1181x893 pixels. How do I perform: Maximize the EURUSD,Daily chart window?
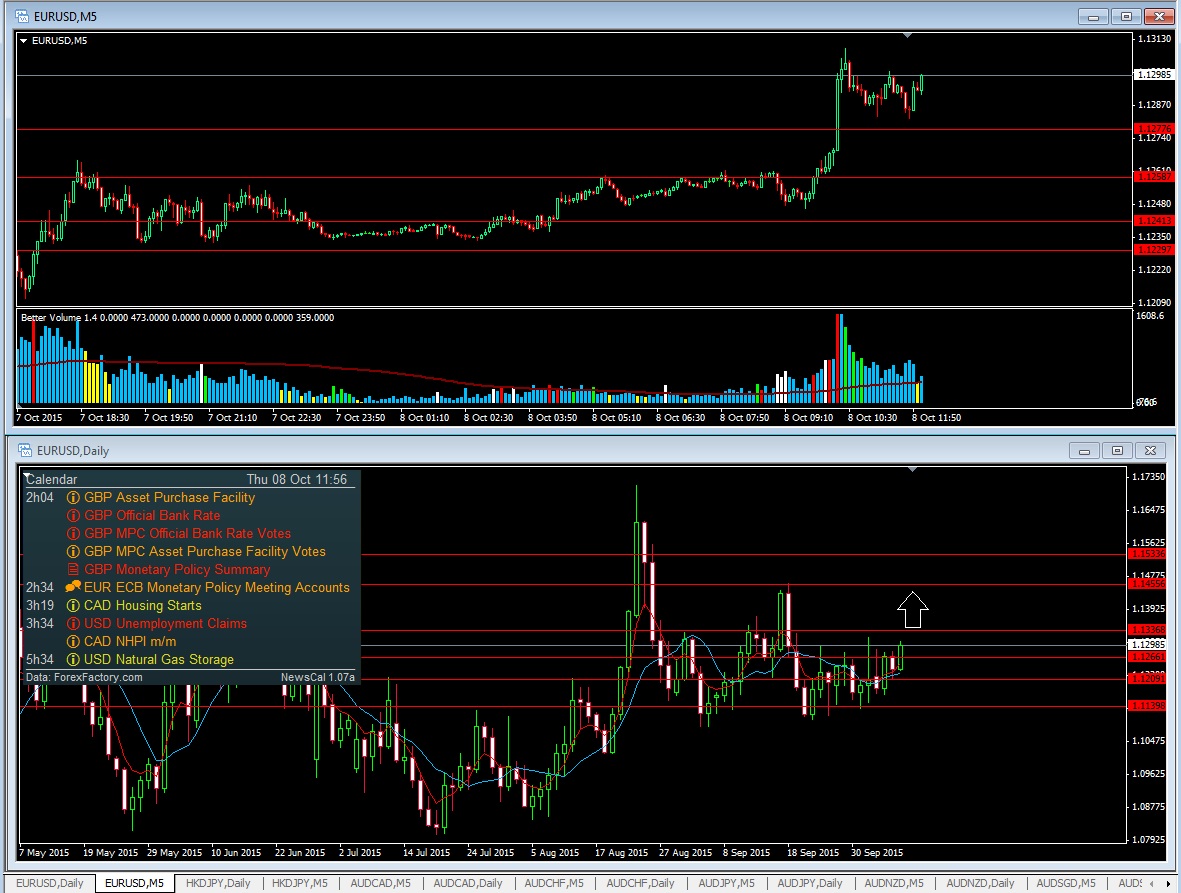click(x=1117, y=450)
